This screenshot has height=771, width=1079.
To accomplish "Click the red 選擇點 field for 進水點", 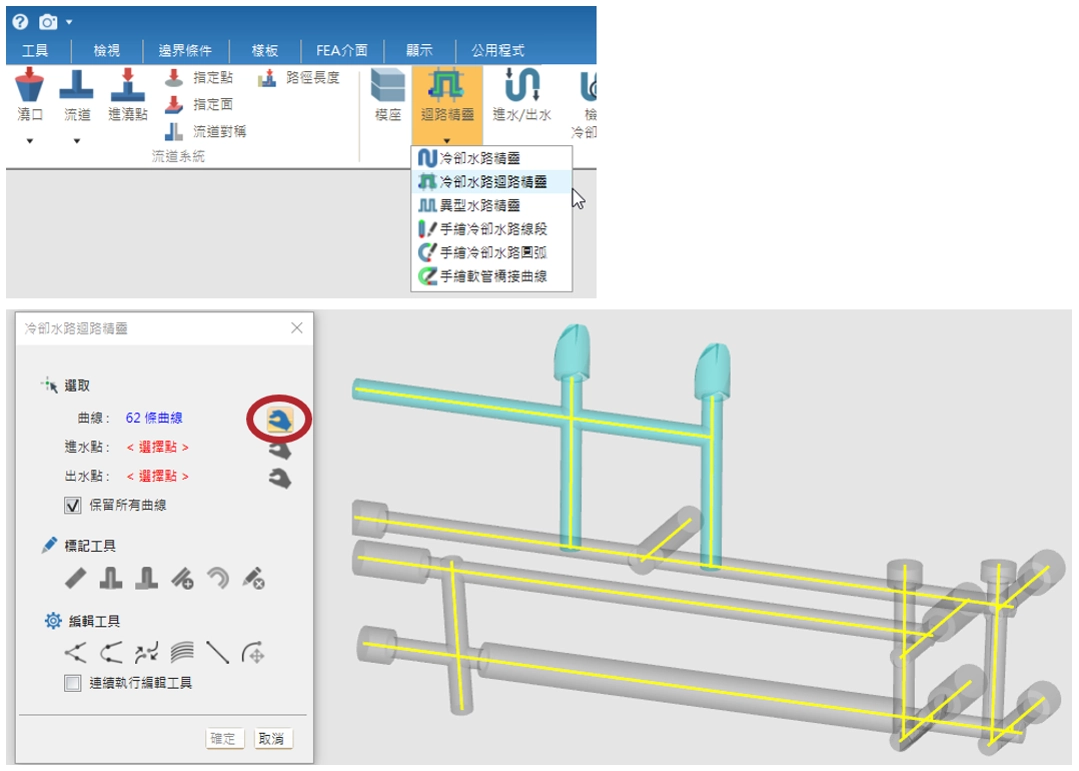I will pyautogui.click(x=157, y=447).
